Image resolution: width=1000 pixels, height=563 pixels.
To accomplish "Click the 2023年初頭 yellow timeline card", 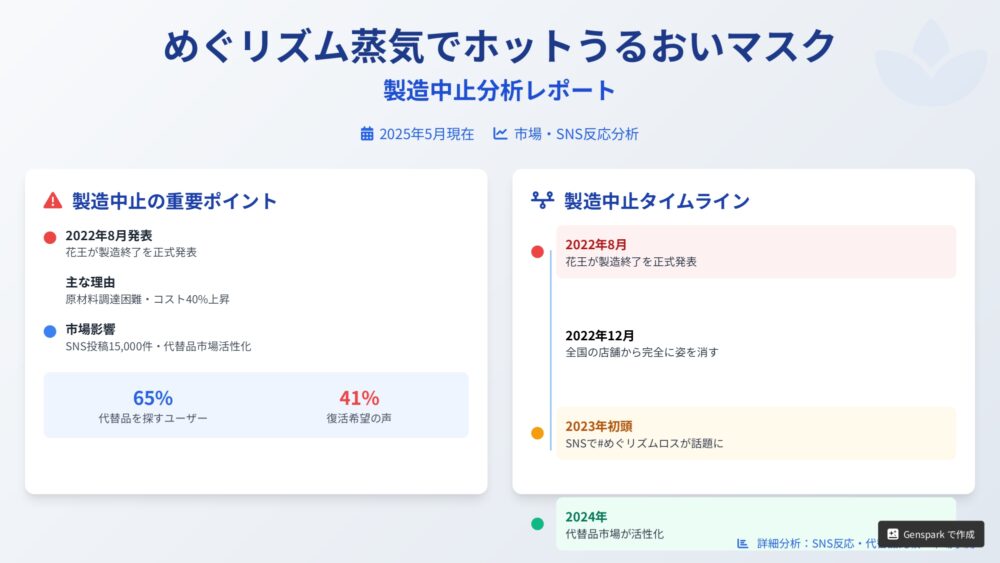I will tap(756, 434).
